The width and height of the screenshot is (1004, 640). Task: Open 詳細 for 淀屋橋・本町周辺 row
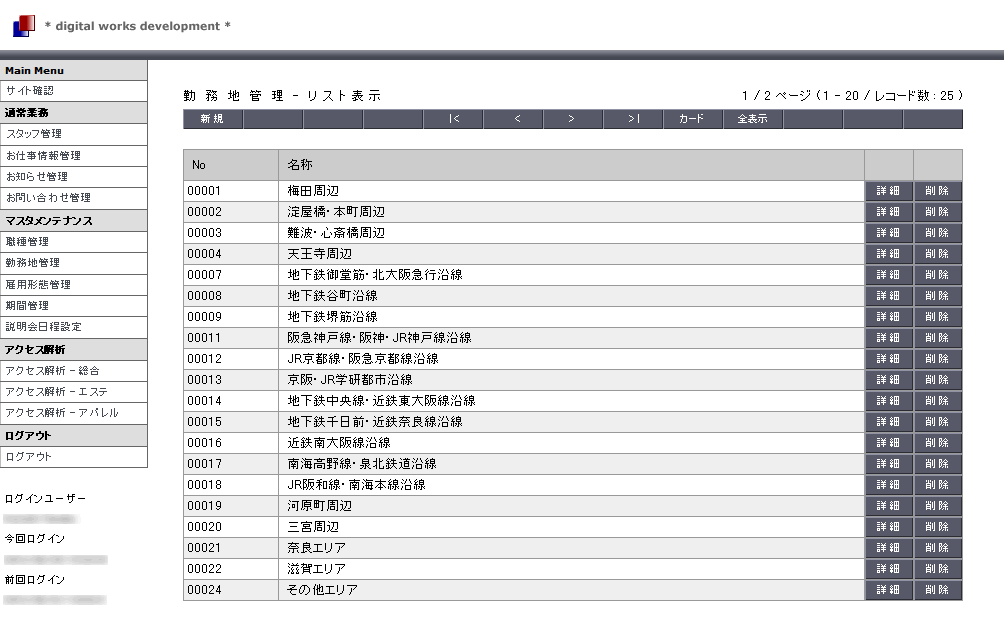pos(889,212)
